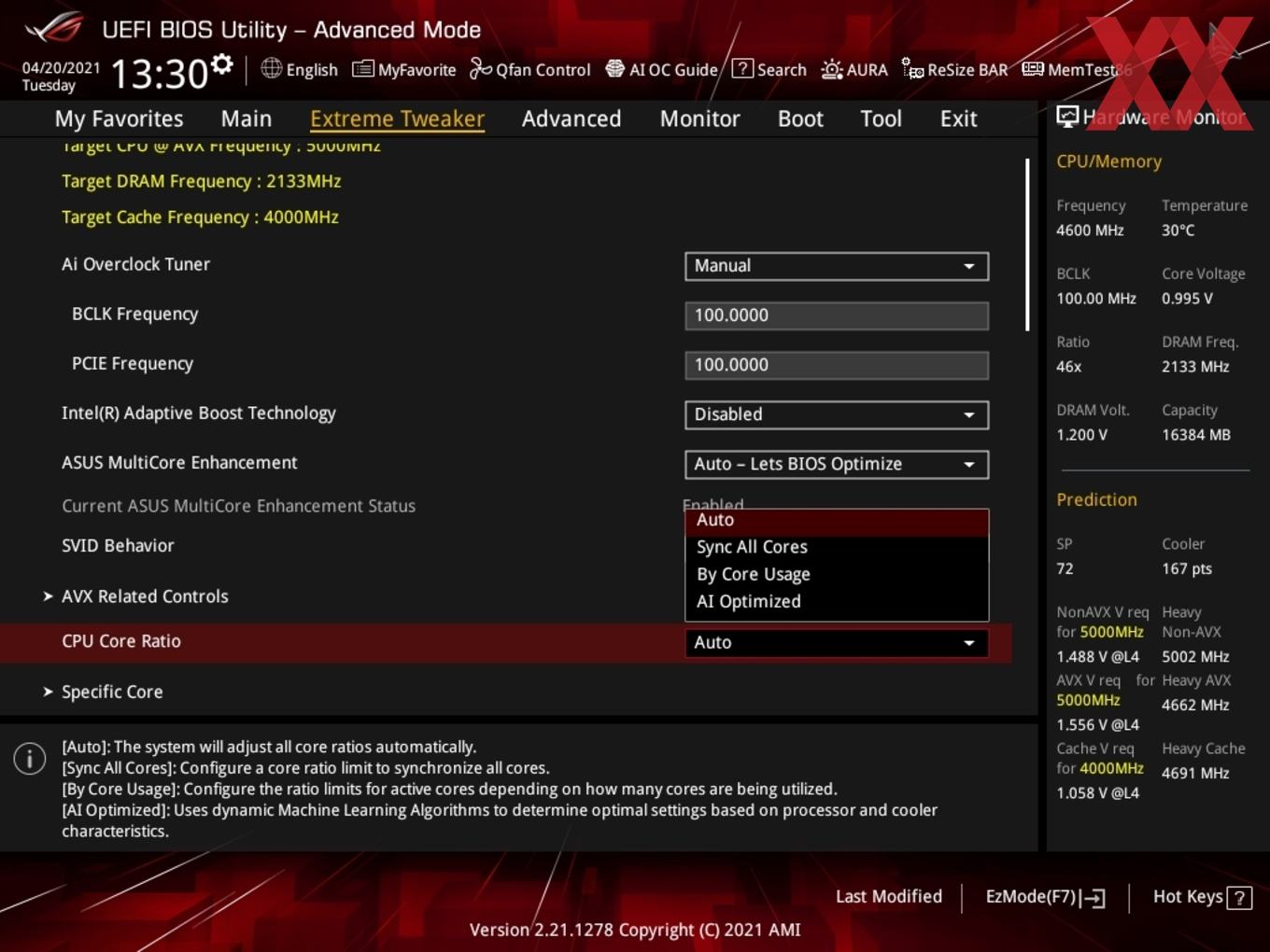The image size is (1270, 952).
Task: Open AURA lighting icon
Action: (x=831, y=69)
